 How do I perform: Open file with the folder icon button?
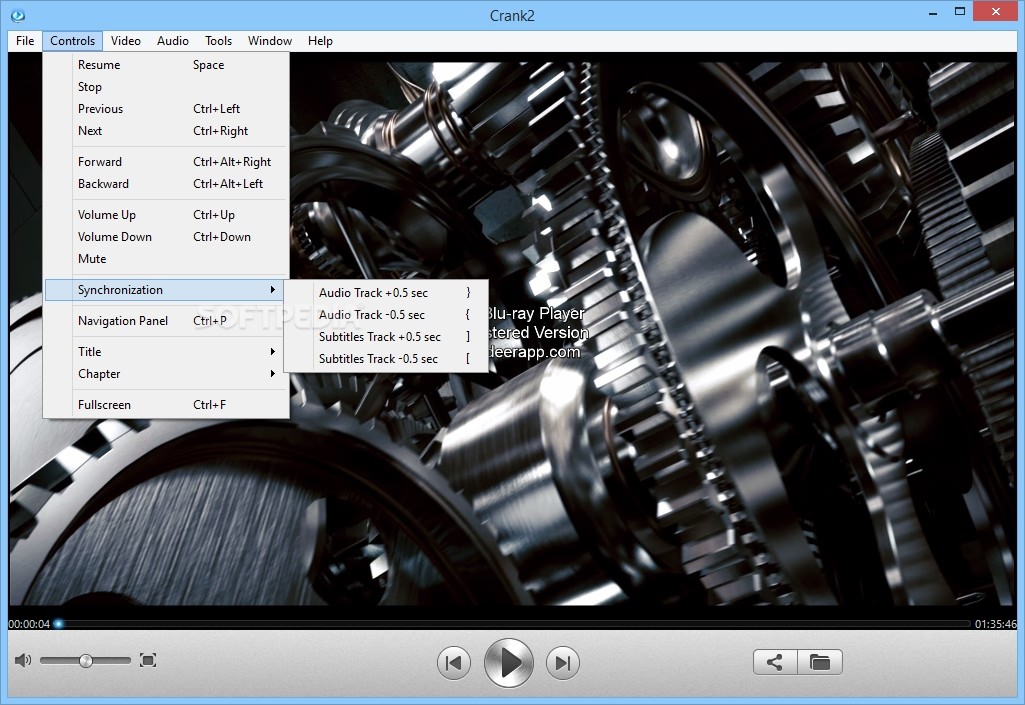[820, 662]
